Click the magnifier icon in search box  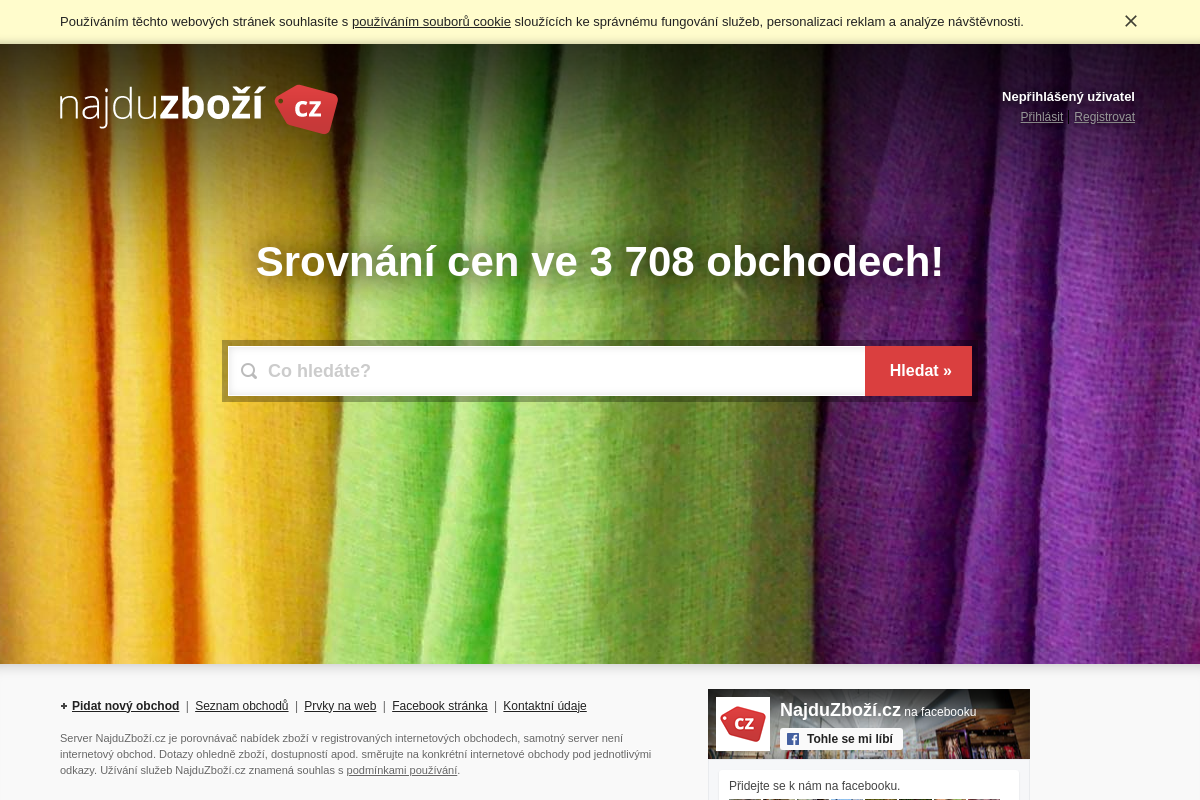[249, 371]
